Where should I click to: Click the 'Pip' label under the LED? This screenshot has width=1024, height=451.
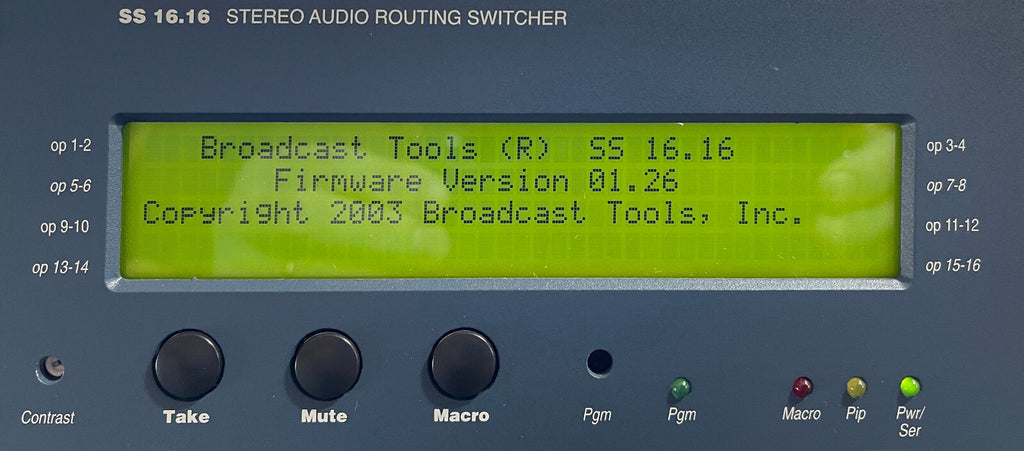point(856,414)
